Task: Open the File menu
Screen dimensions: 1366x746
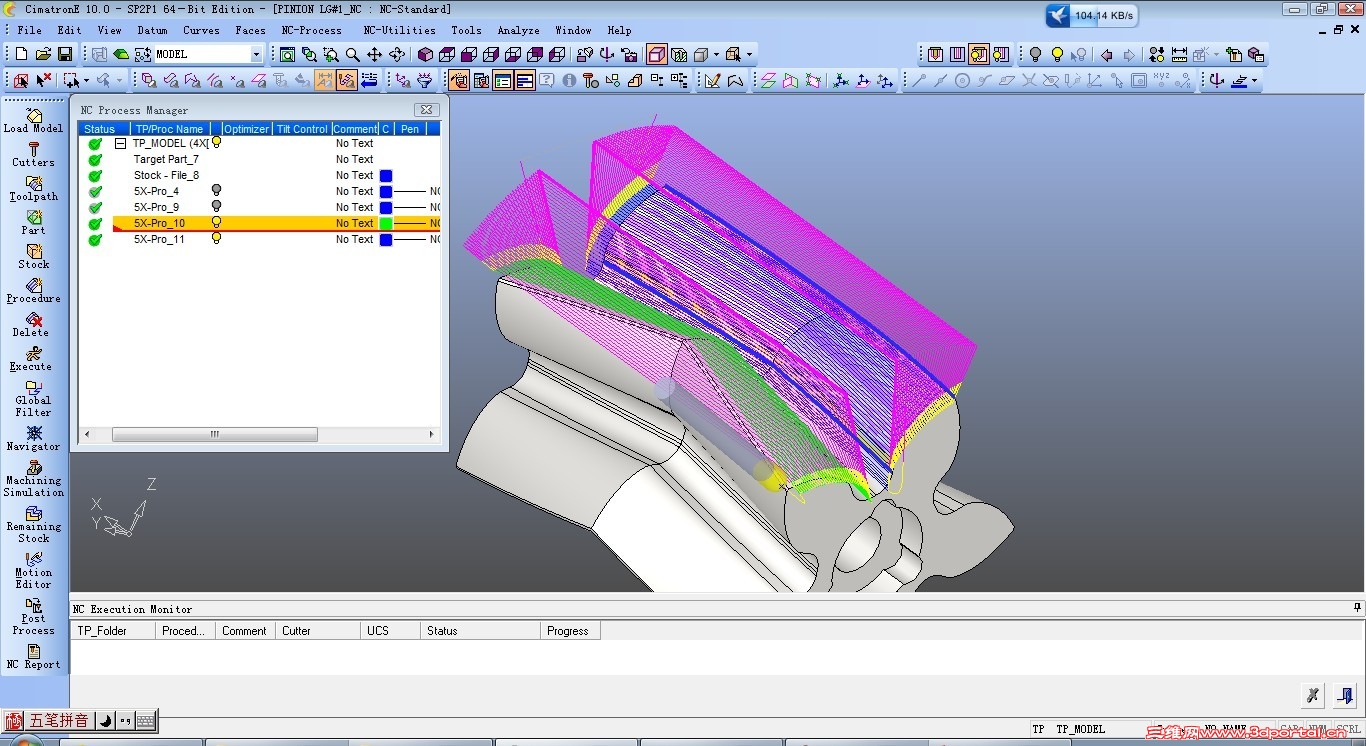Action: [30, 30]
